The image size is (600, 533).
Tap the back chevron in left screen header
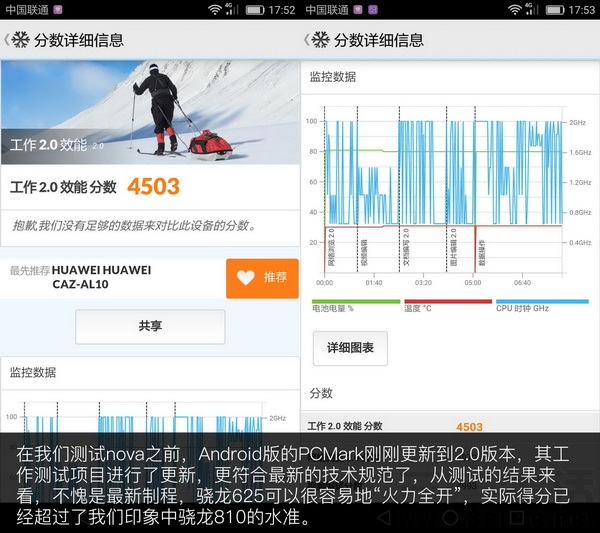tap(7, 39)
